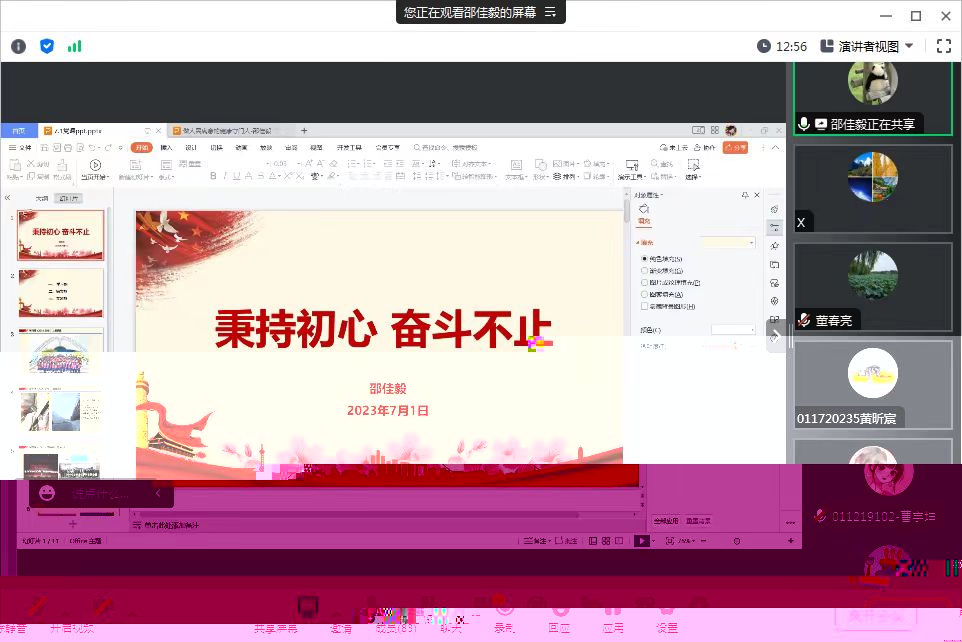Click the redo arrow in quick access

108,148
